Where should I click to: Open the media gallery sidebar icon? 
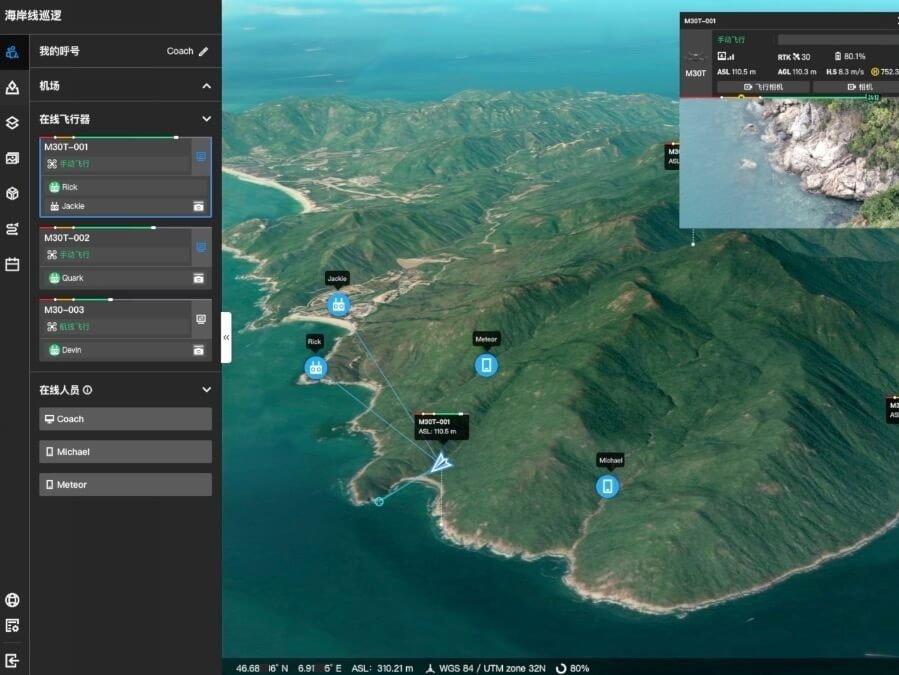click(12, 158)
